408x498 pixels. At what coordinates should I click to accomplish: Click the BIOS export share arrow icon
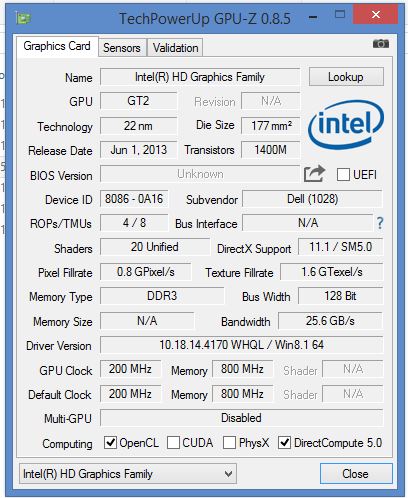point(314,174)
